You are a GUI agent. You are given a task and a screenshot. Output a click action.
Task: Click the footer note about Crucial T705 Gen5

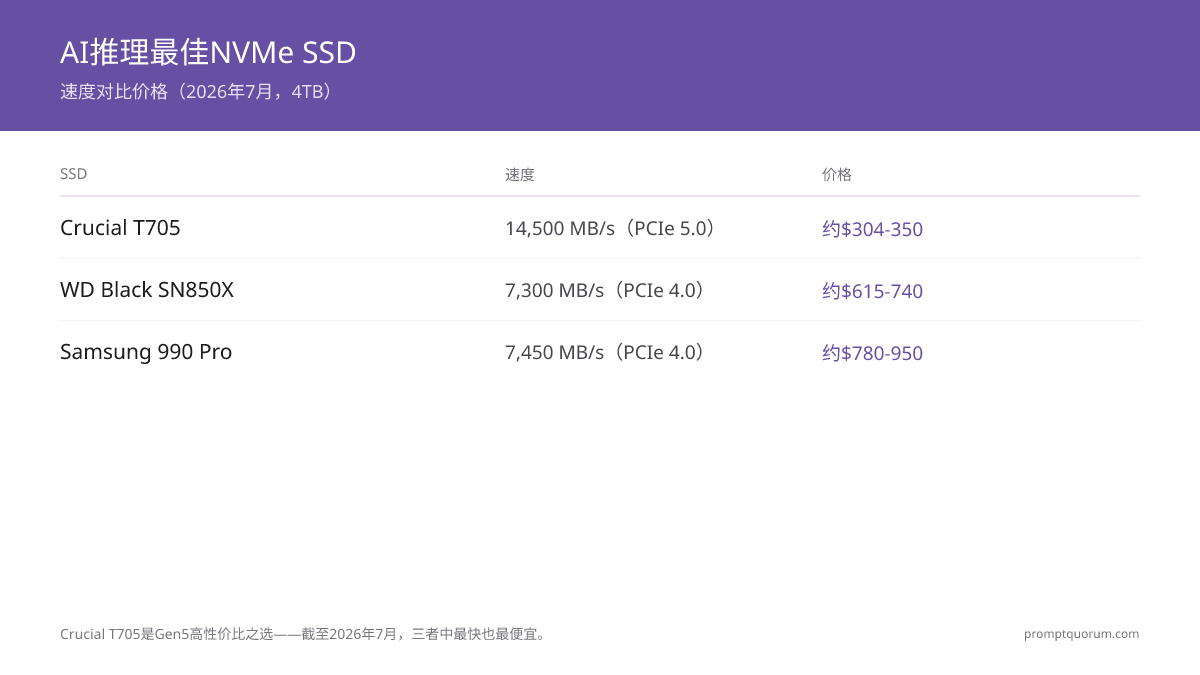pos(305,634)
